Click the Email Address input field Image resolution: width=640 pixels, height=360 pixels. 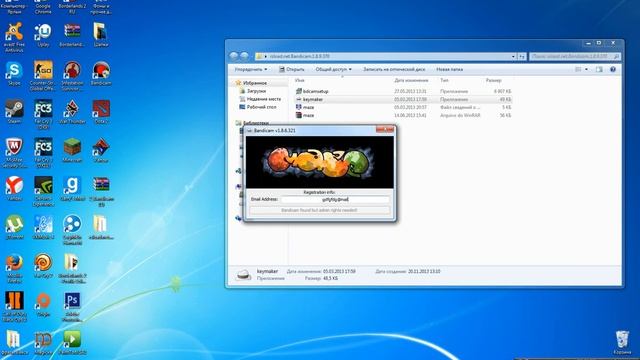coord(335,199)
